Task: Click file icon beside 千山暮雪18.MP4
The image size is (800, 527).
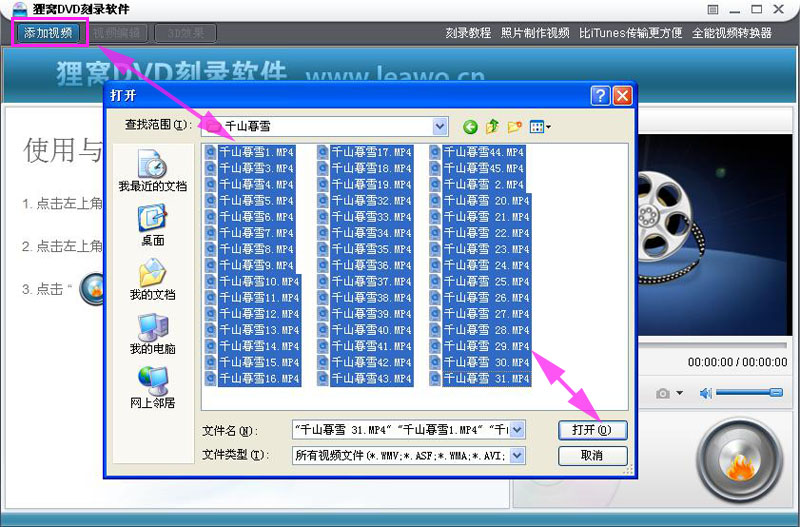Action: point(322,168)
